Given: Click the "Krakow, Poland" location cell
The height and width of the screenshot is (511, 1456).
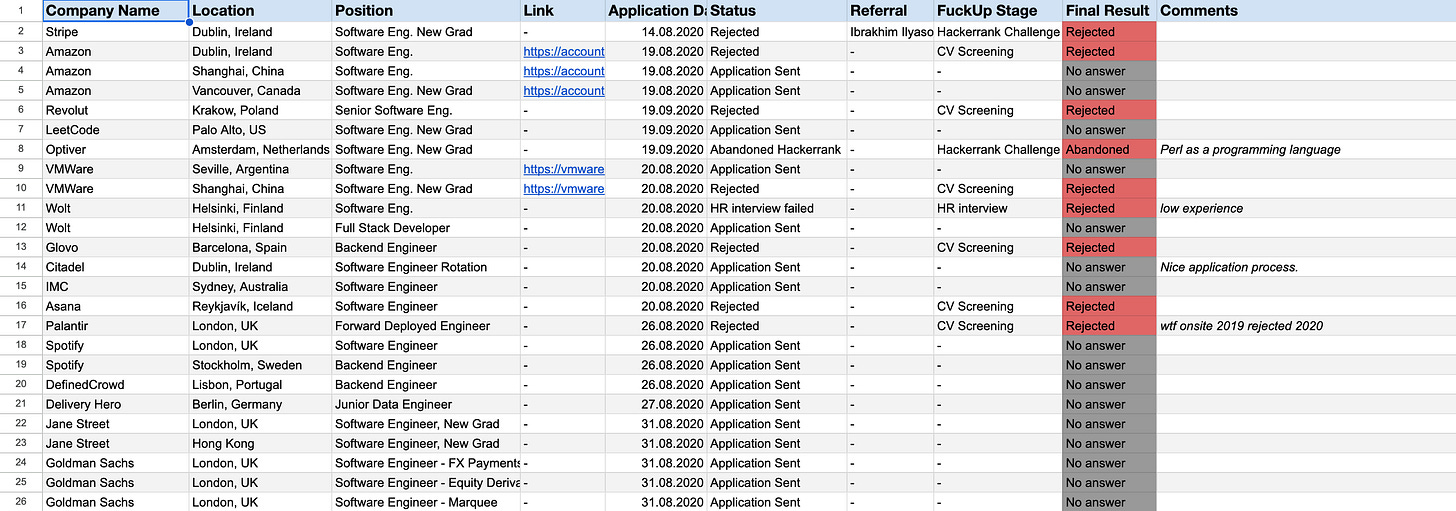Looking at the screenshot, I should point(260,110).
